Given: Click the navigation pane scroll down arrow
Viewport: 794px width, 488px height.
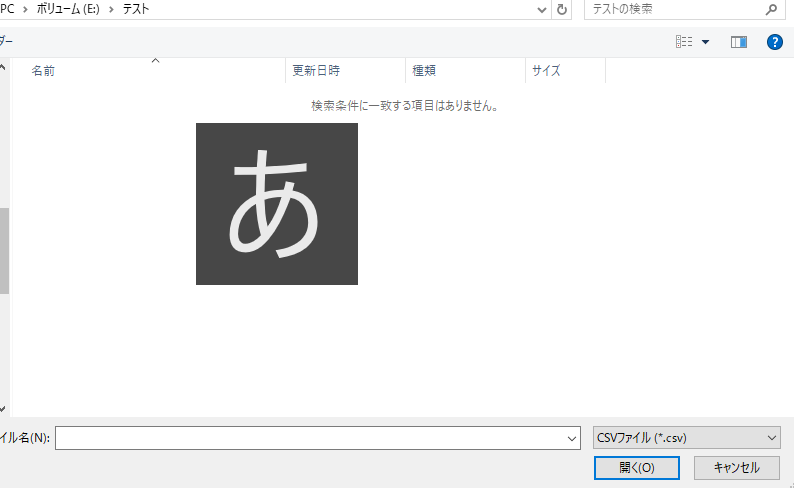Looking at the screenshot, I should click(x=3, y=409).
